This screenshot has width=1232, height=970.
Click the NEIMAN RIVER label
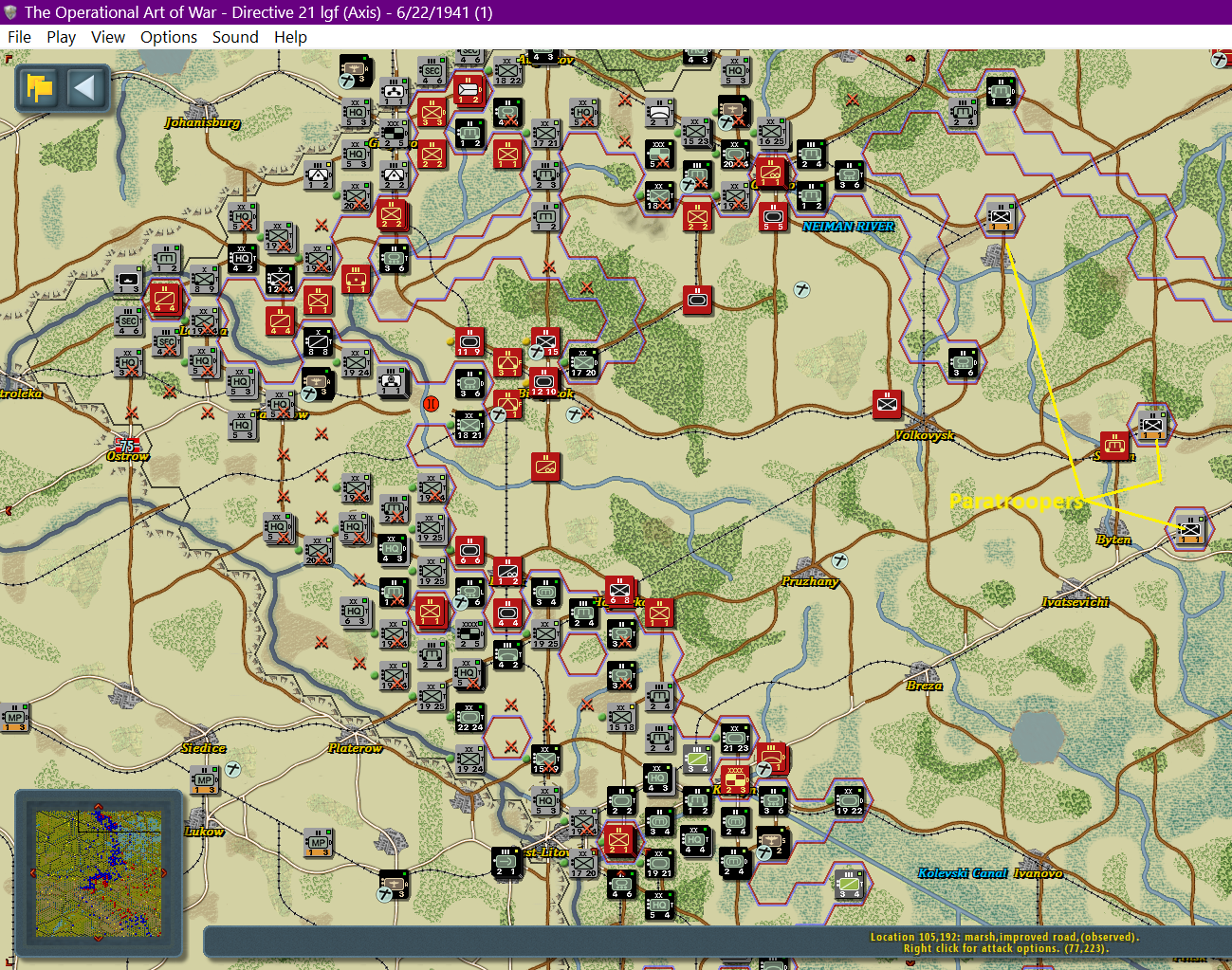849,227
